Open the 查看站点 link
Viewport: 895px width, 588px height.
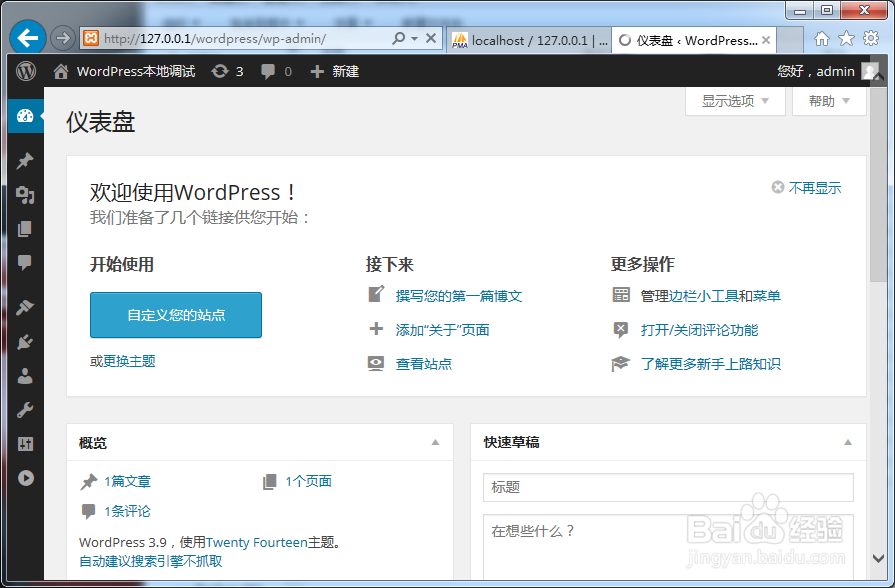pos(424,364)
